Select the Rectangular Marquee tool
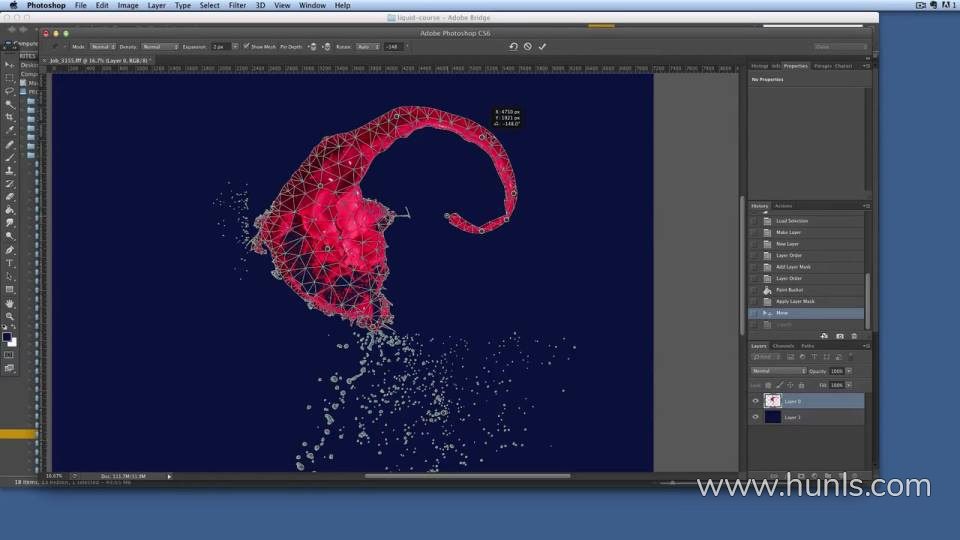The height and width of the screenshot is (540, 960). pos(9,78)
